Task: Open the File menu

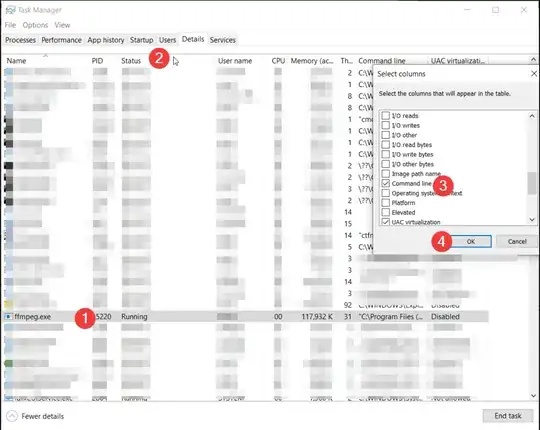Action: coord(10,25)
